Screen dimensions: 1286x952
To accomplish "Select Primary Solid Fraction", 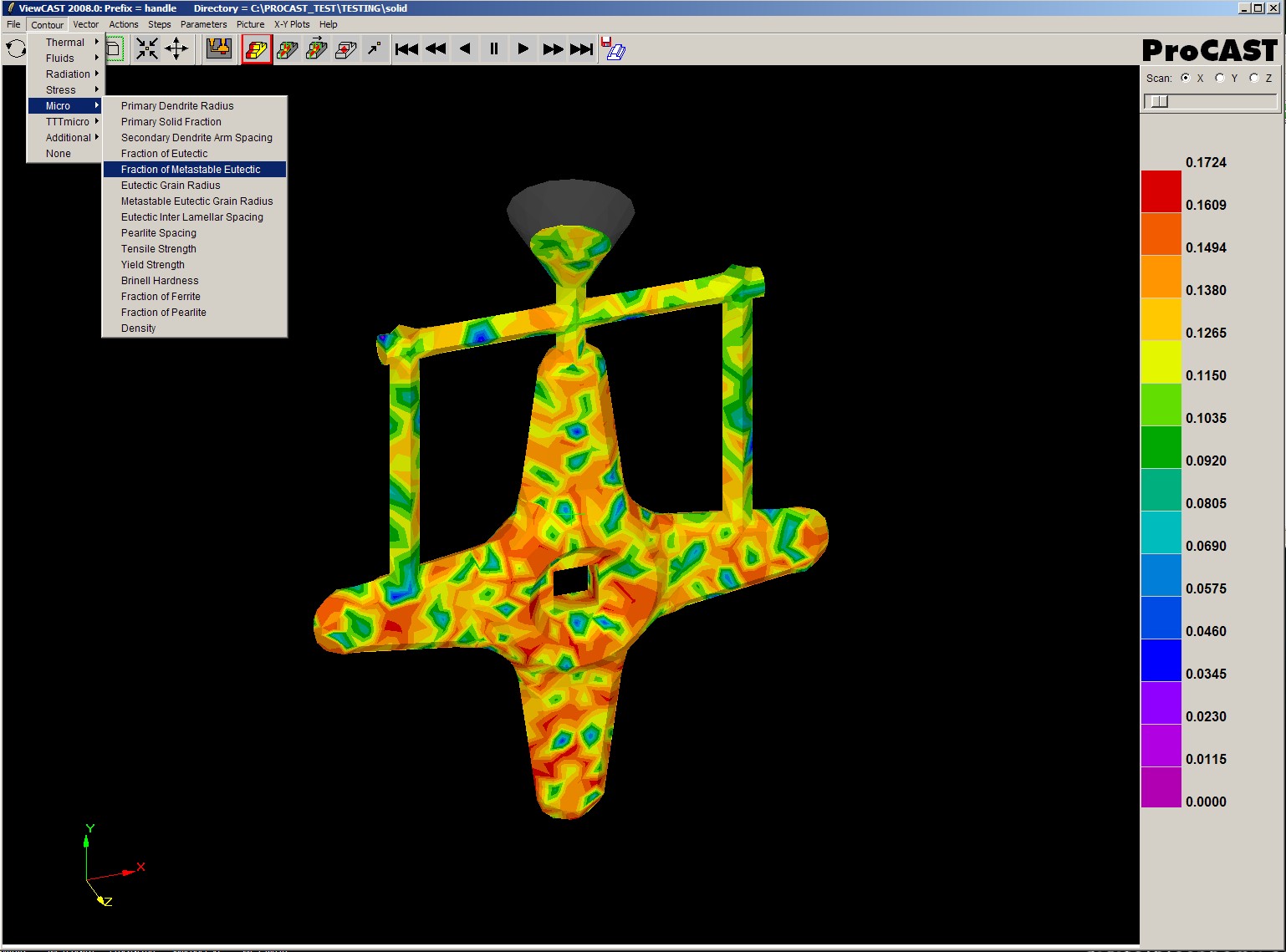I will click(x=195, y=122).
